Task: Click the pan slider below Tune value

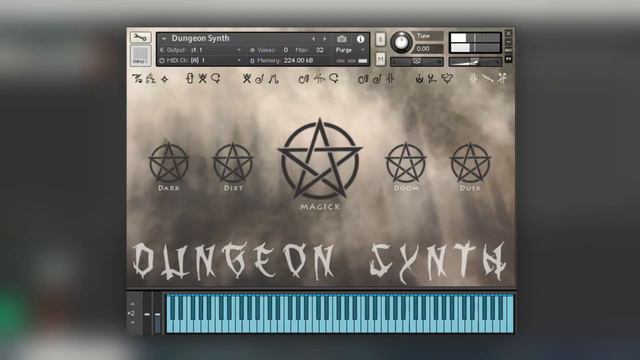Action: click(x=417, y=62)
